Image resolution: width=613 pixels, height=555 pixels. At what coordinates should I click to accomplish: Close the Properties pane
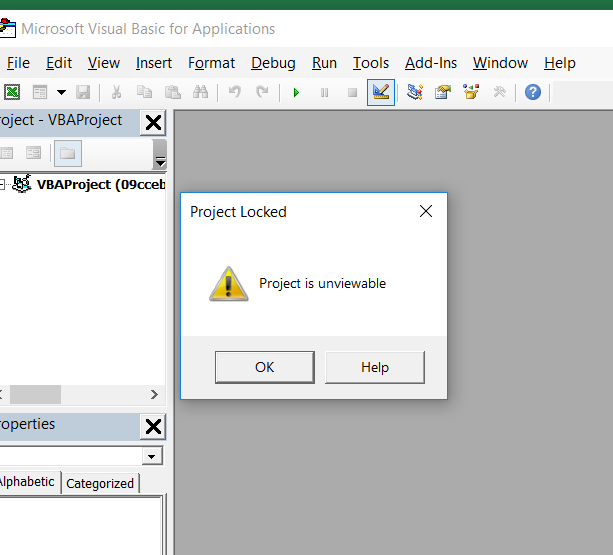[x=153, y=426]
